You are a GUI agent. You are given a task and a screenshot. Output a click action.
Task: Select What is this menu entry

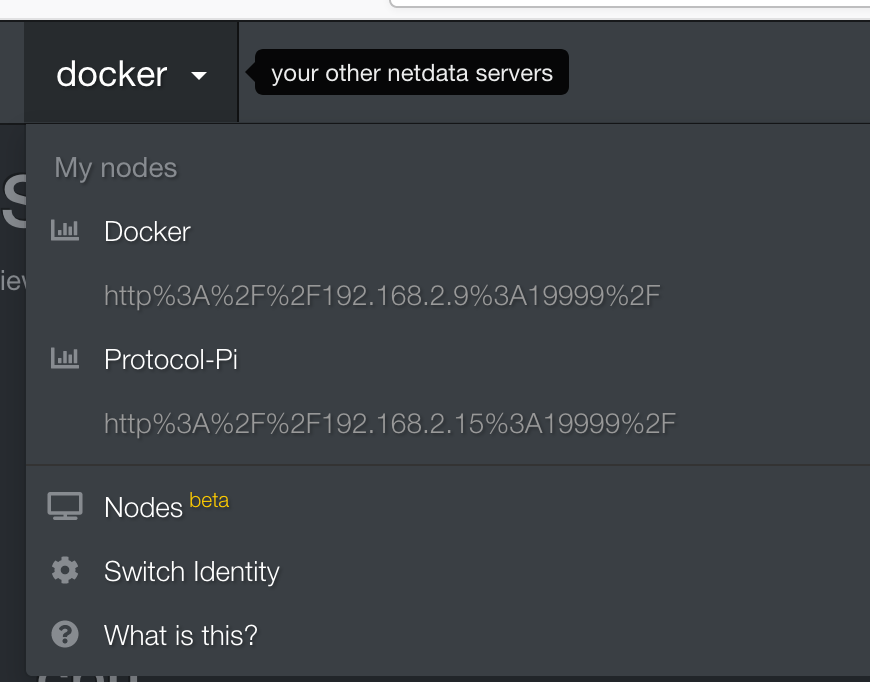point(180,635)
